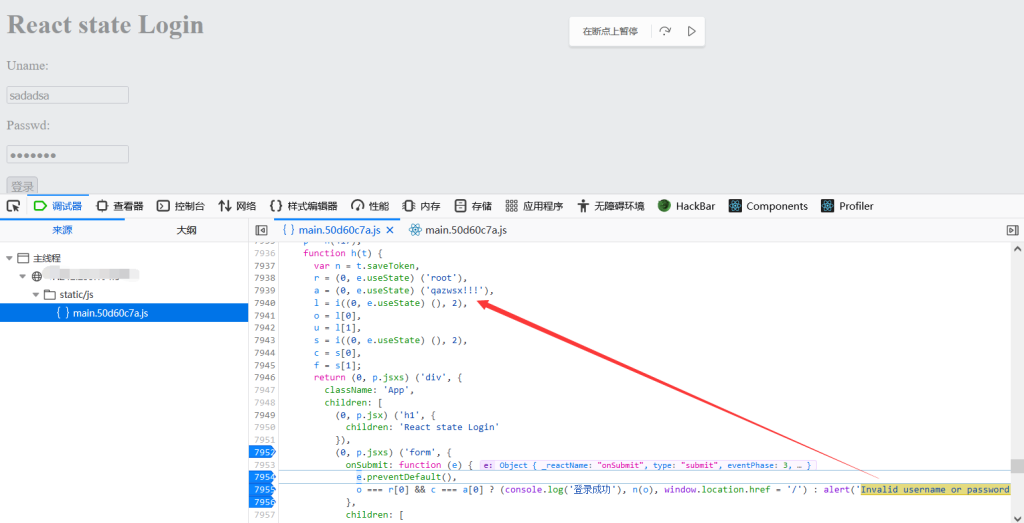Switch to the 网络 network tab

pos(237,206)
